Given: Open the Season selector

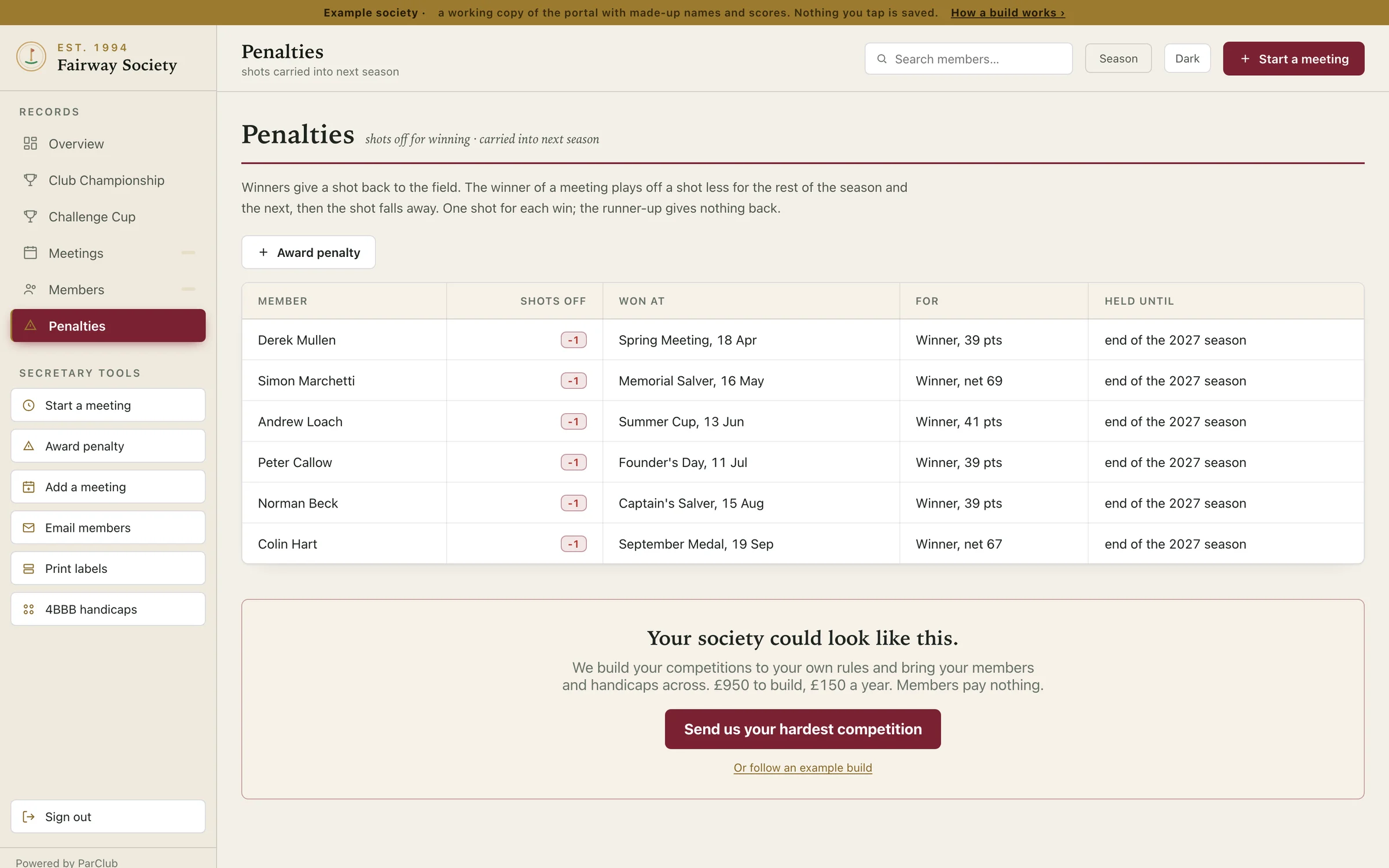Looking at the screenshot, I should (1118, 58).
